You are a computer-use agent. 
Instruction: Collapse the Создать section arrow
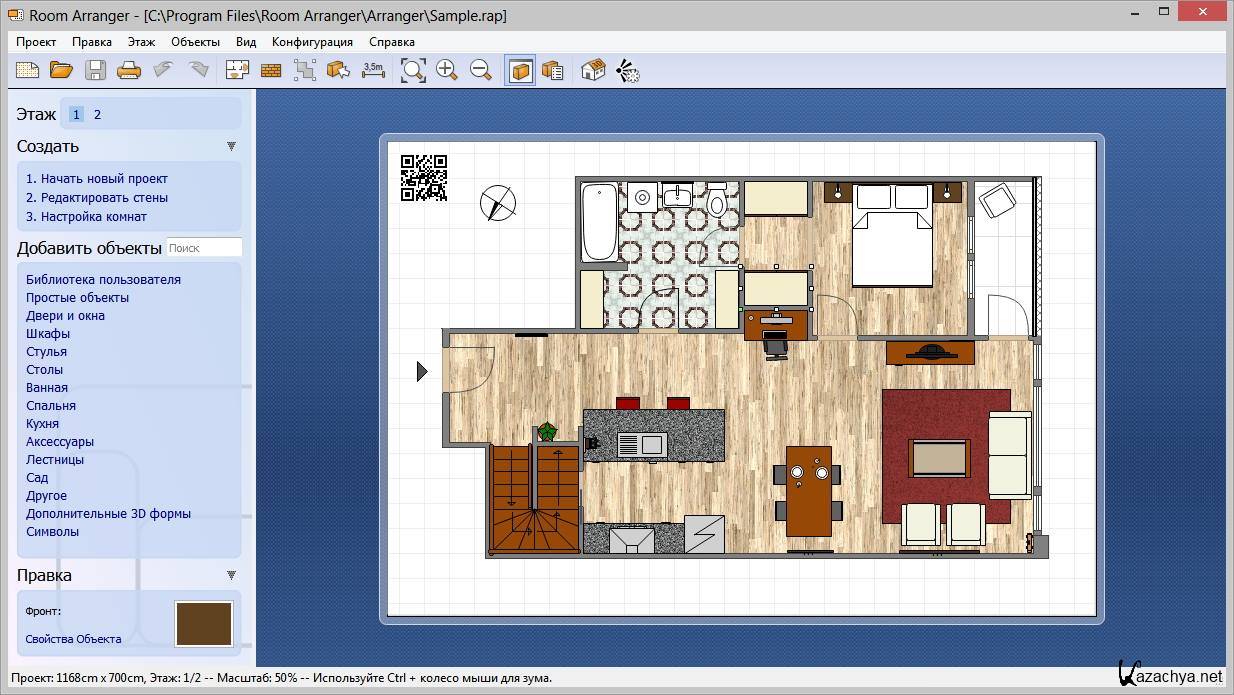231,146
